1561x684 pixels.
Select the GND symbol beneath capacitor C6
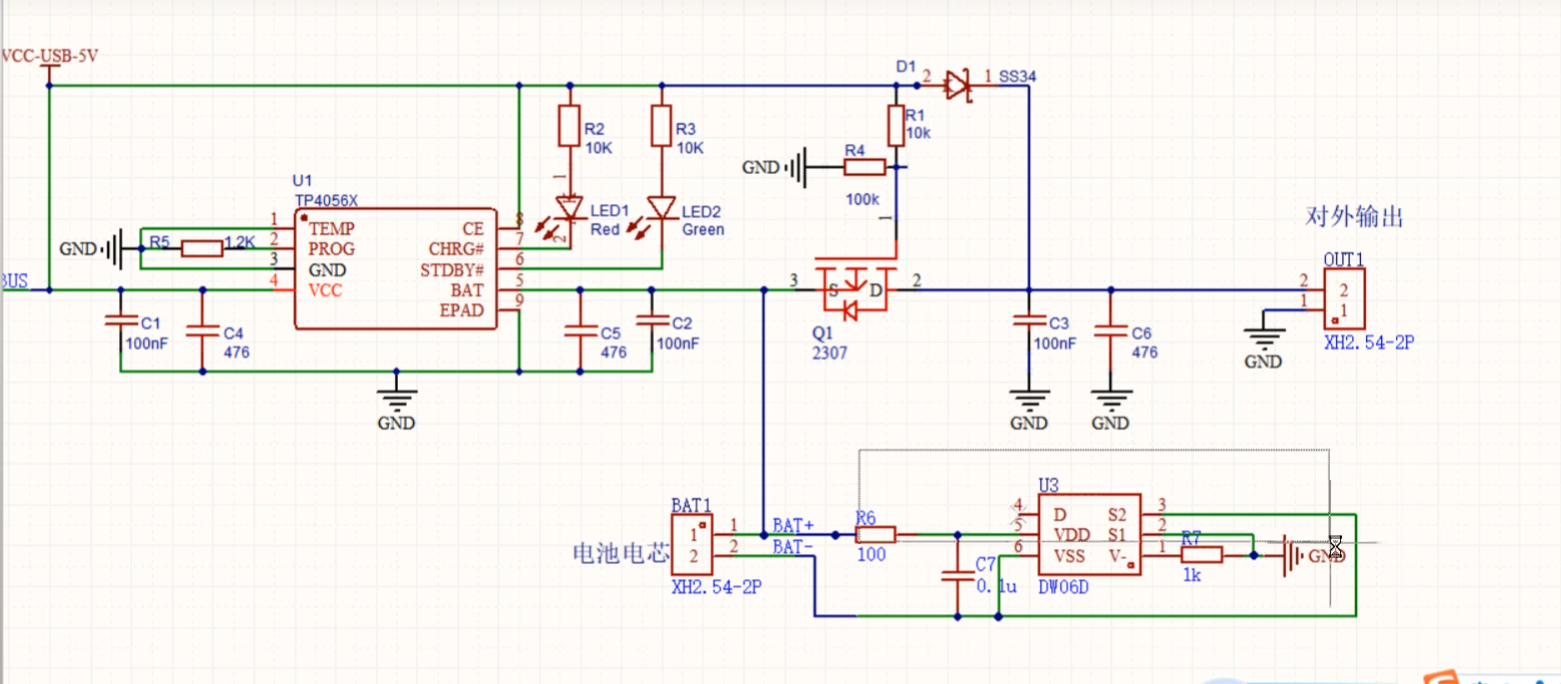(1108, 398)
